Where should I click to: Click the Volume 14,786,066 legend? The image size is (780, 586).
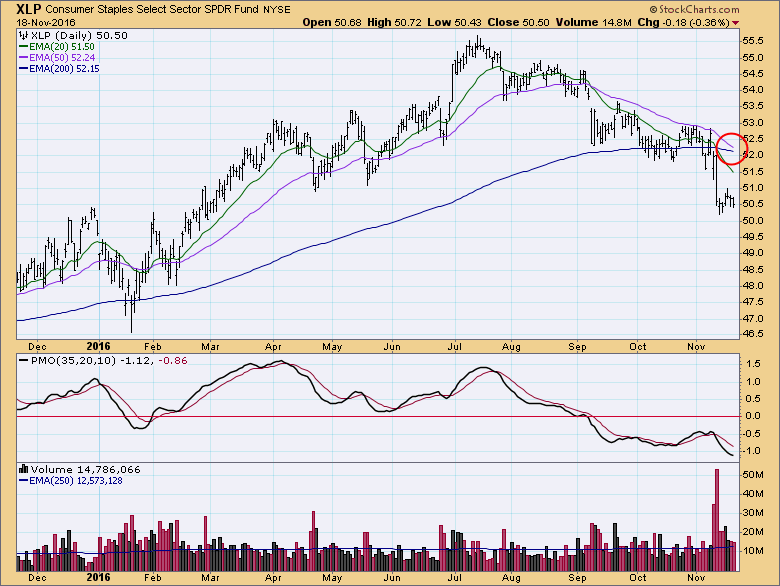[x=86, y=469]
